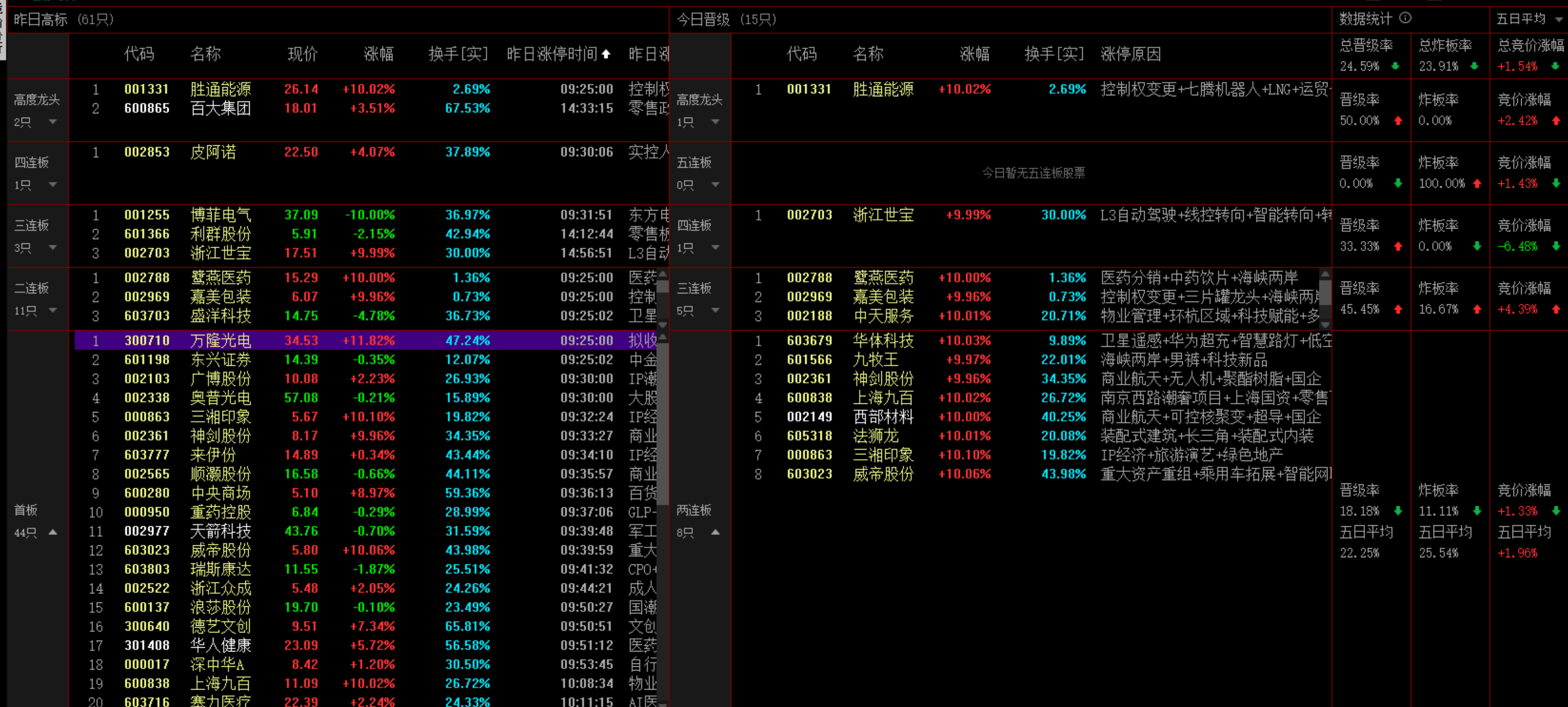This screenshot has width=1568, height=707.
Task: Expand 三连板 5只 group in 今日晋级
Action: click(x=716, y=310)
